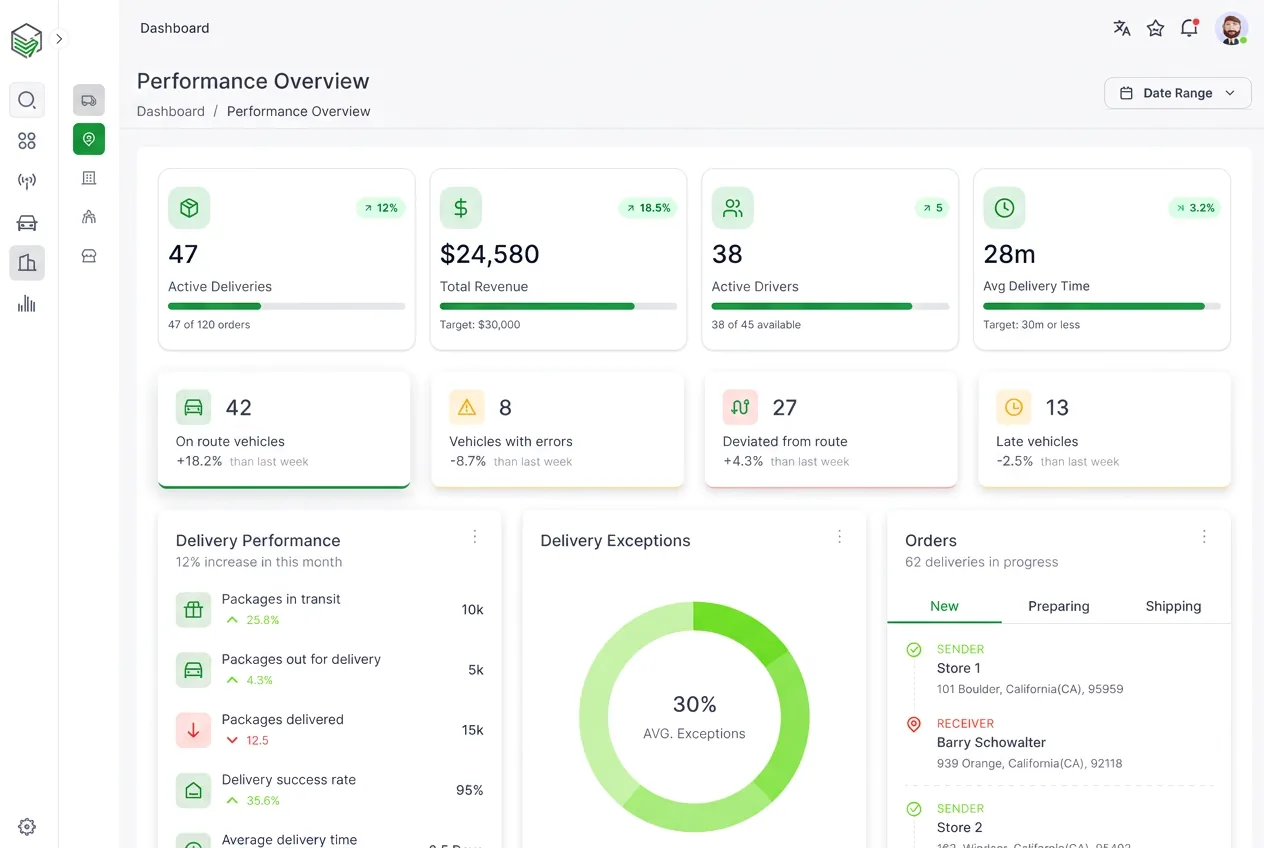Open Delivery Performance options menu
This screenshot has height=848, width=1264.
point(475,537)
